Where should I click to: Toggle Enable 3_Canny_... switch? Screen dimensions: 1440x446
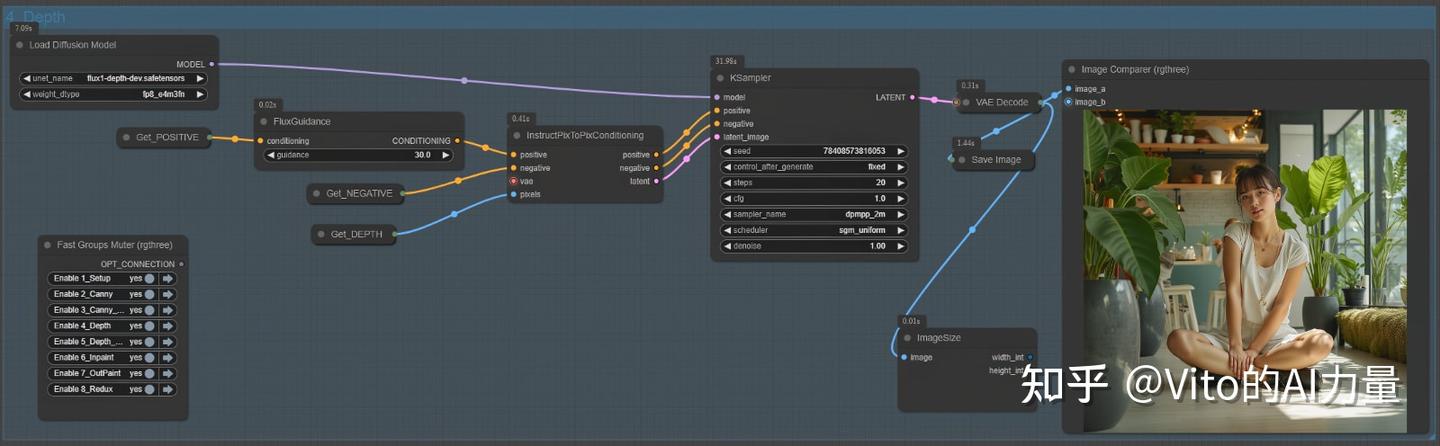coord(150,310)
